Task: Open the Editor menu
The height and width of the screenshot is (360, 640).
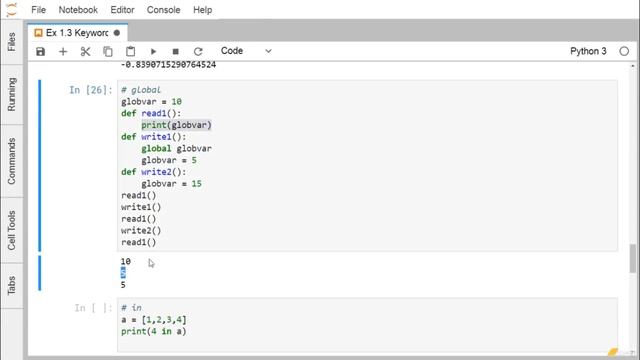Action: pyautogui.click(x=122, y=10)
